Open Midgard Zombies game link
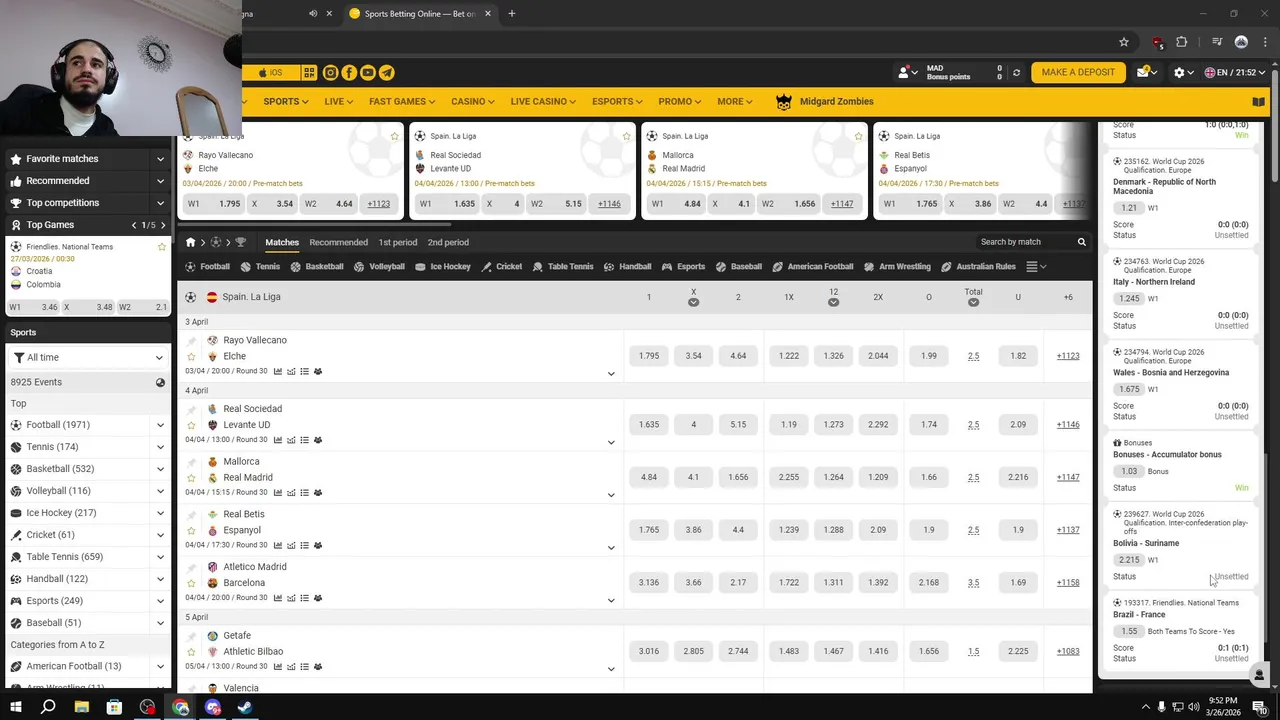 (x=824, y=102)
